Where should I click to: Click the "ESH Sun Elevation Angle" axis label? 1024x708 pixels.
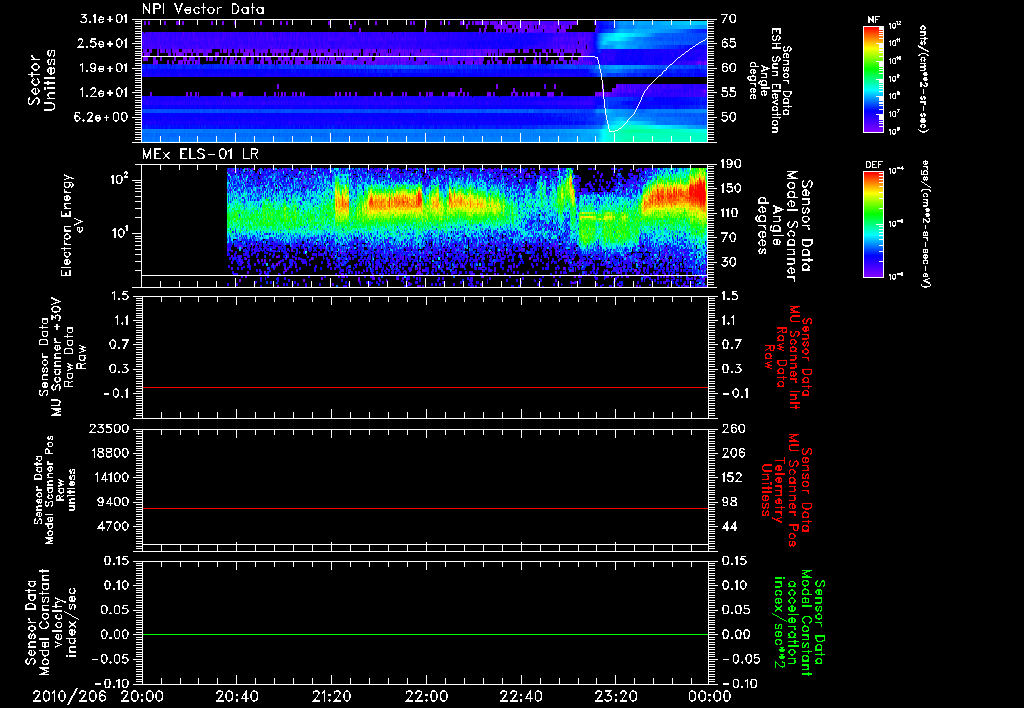(770, 80)
